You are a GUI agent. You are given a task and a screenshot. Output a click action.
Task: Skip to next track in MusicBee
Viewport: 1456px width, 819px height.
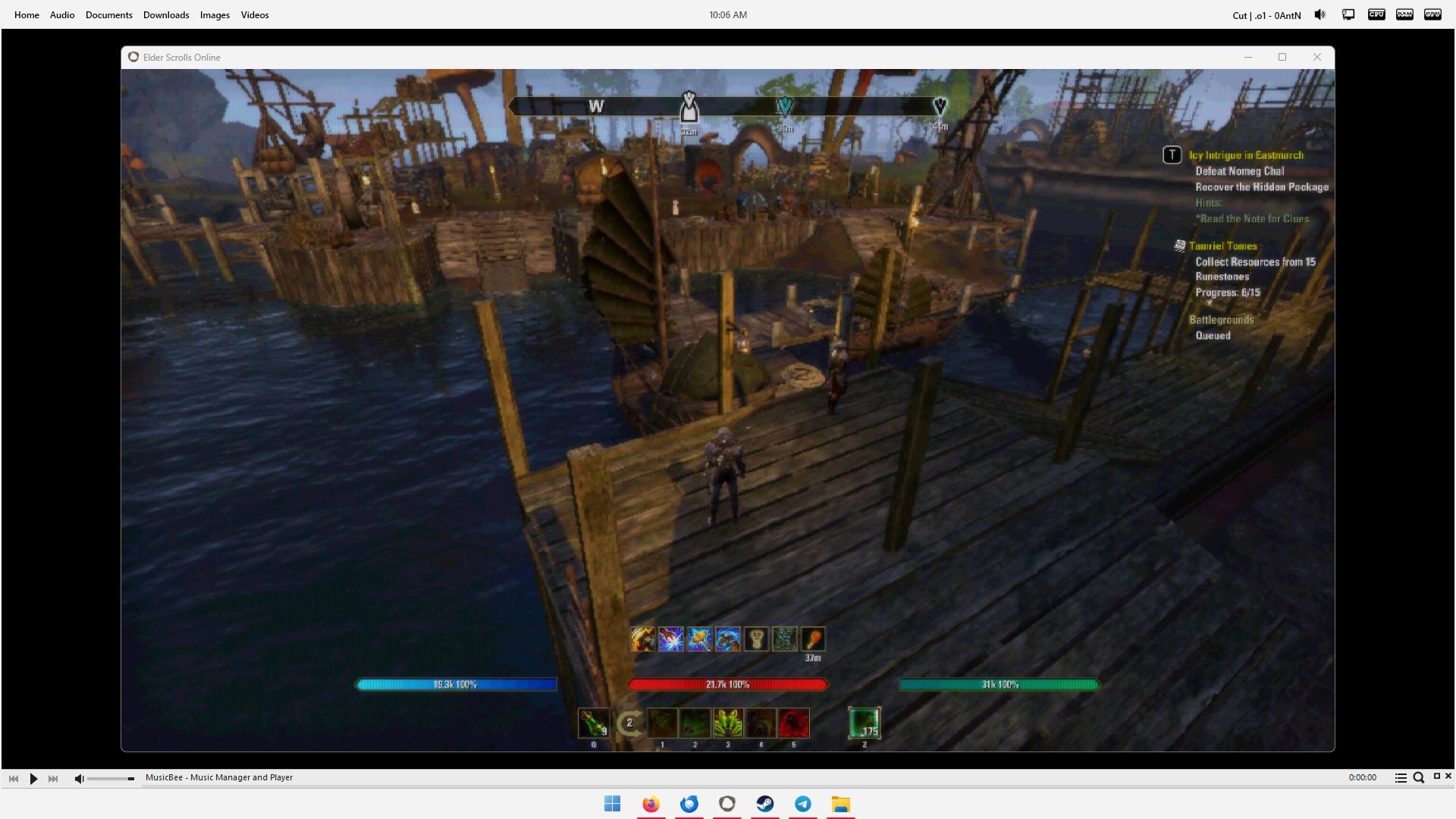(53, 778)
